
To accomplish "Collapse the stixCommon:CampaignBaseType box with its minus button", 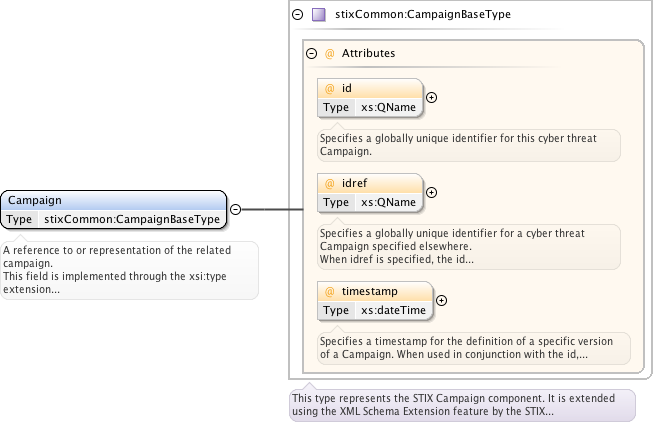I will pyautogui.click(x=297, y=15).
